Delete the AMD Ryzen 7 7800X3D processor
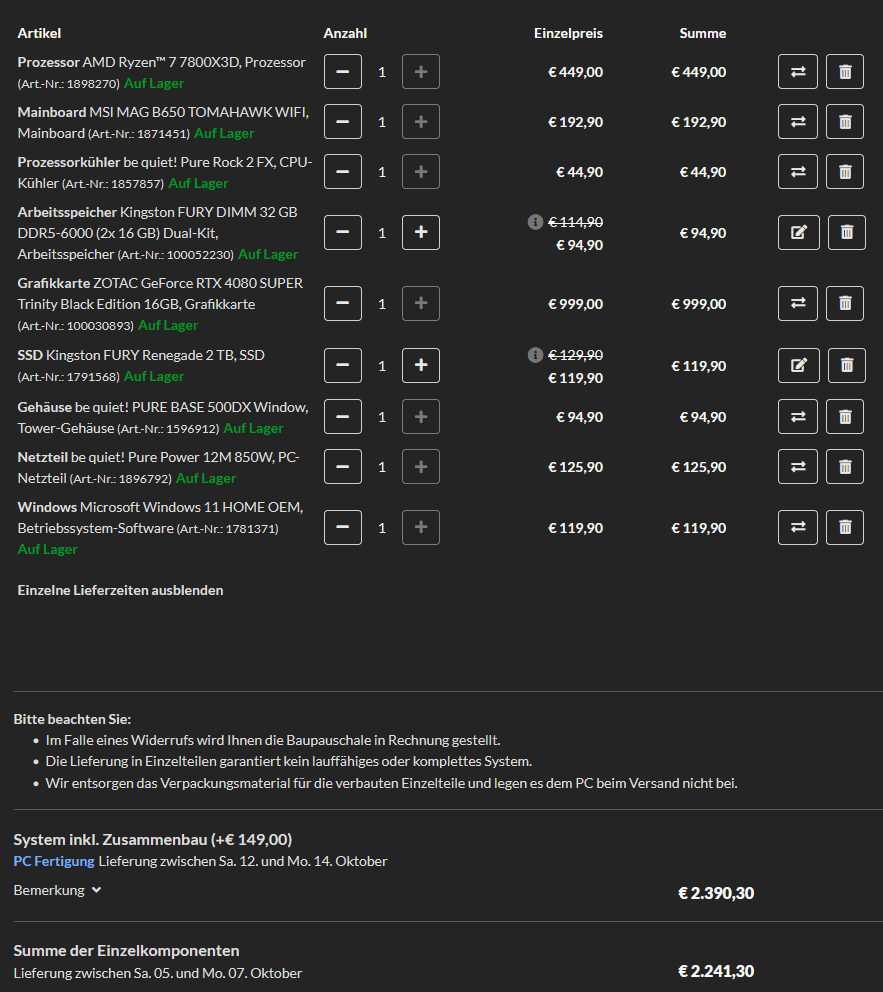The image size is (883, 992). point(845,71)
